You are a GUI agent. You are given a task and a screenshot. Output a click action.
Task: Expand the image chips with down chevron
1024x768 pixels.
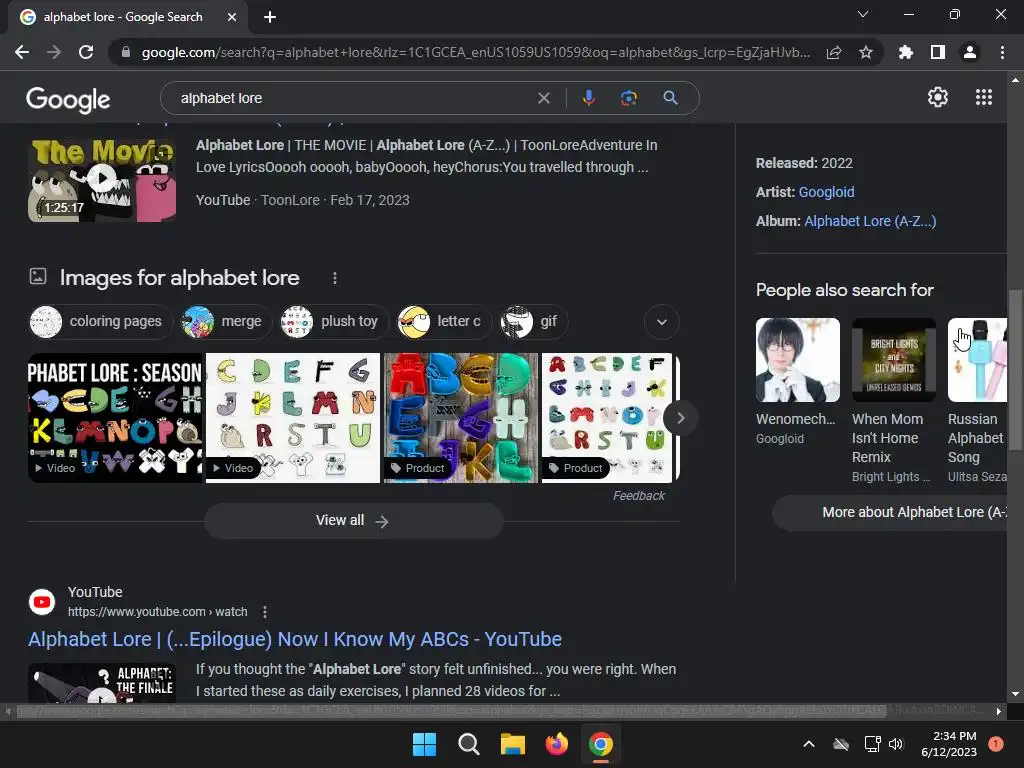pos(662,322)
